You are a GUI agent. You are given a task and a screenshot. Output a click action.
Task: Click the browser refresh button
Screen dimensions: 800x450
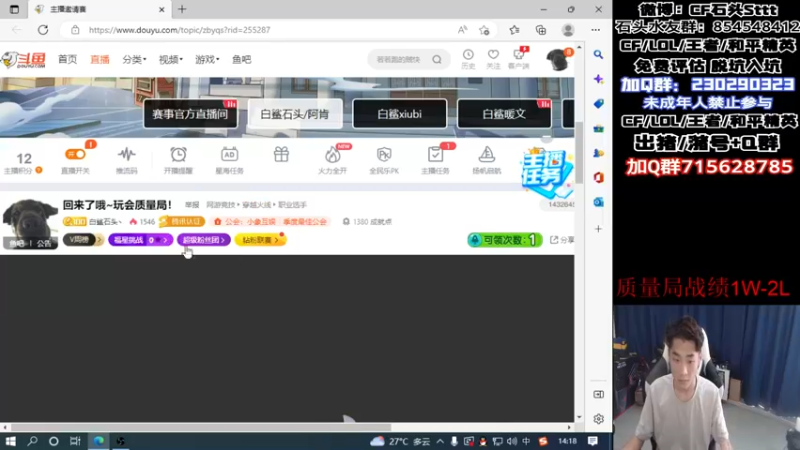(x=43, y=30)
